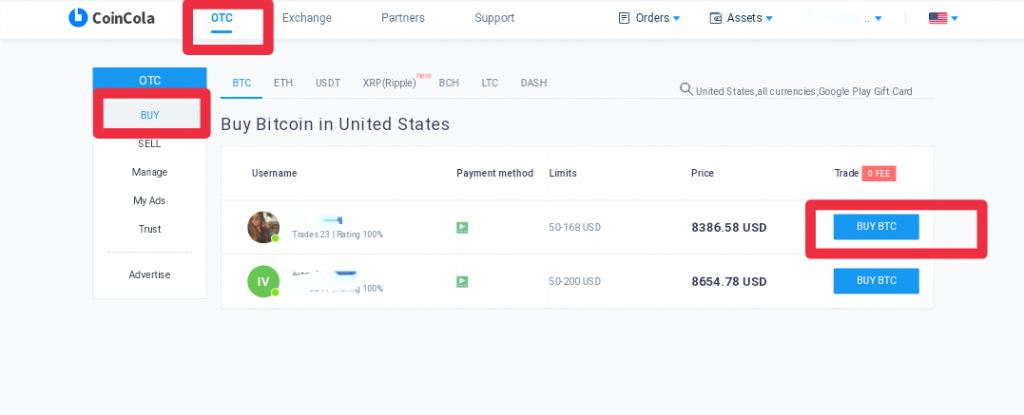This screenshot has height=415, width=1024.
Task: Open the Support page
Action: coord(494,18)
